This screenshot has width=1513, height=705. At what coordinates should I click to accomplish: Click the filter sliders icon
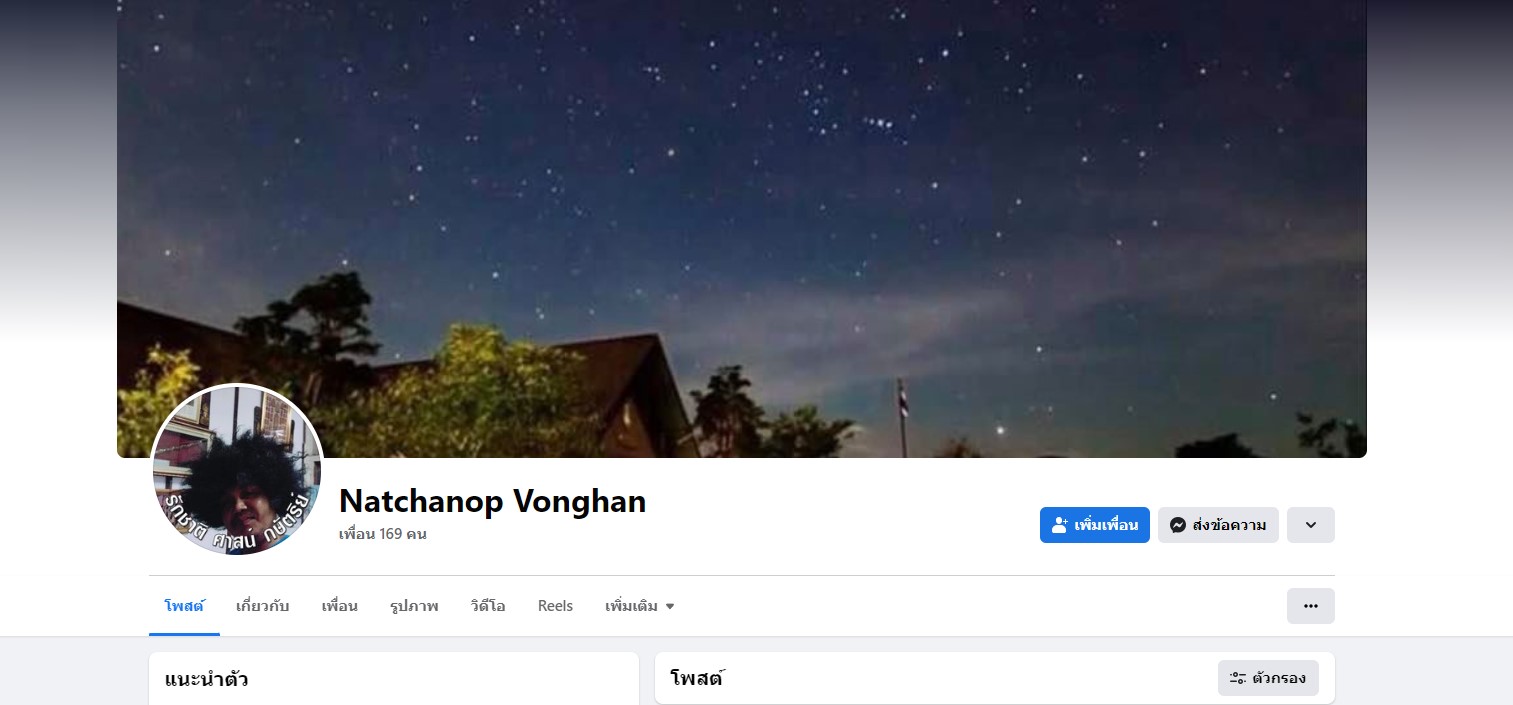(x=1238, y=678)
